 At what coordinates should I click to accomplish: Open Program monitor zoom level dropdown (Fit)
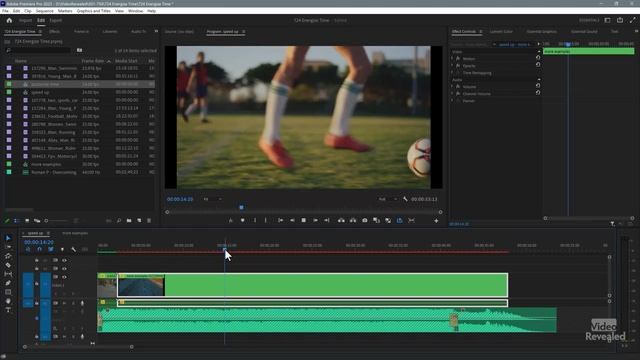212,199
